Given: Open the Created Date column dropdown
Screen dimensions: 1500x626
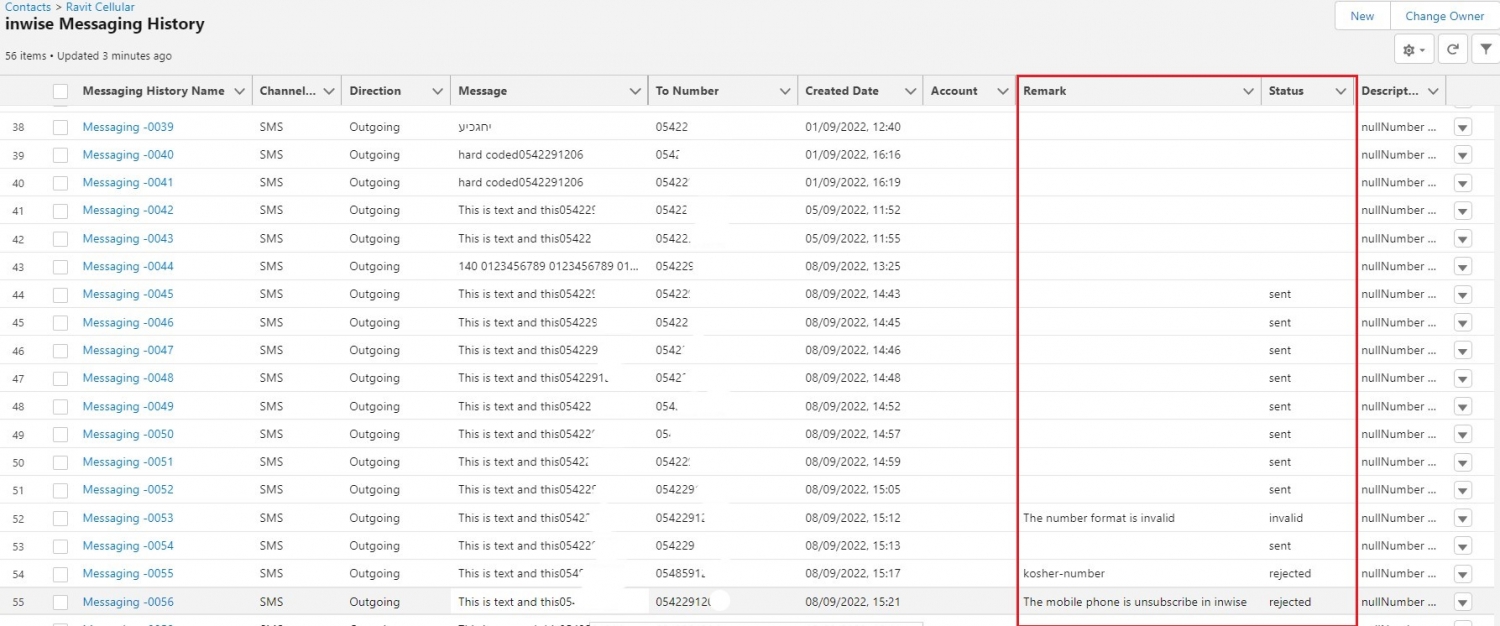Looking at the screenshot, I should click(x=911, y=90).
